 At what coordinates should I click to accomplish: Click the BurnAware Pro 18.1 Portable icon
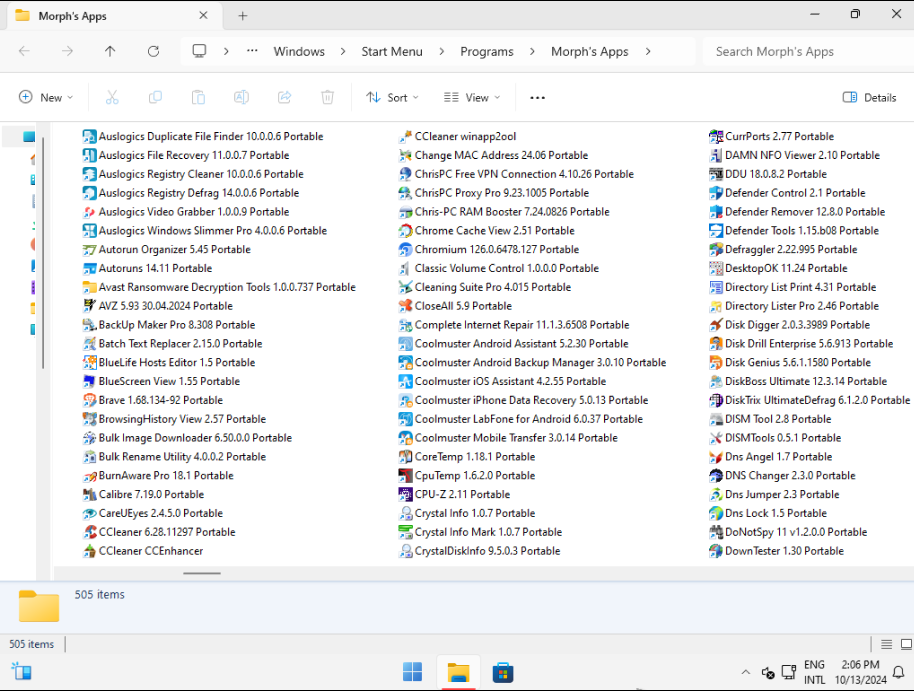[x=89, y=475]
